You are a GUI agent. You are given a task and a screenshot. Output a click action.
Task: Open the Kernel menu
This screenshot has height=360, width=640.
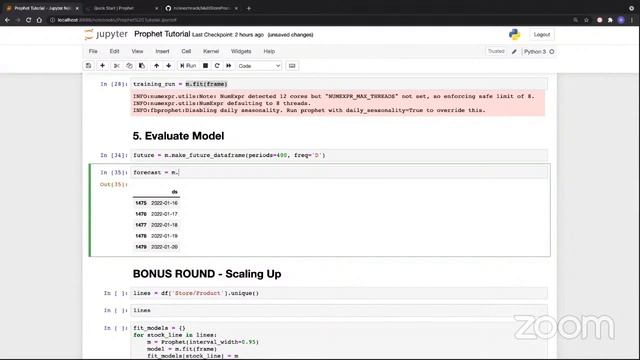(x=211, y=51)
